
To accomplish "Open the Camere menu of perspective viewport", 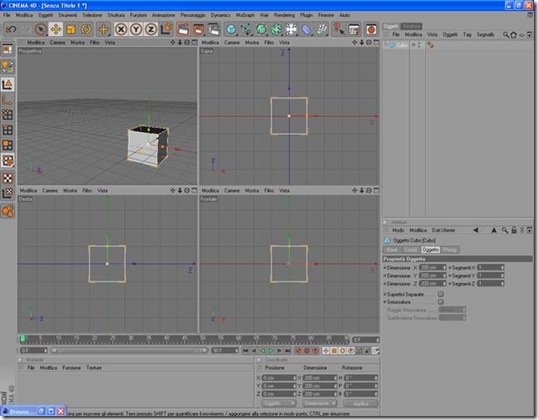I will pyautogui.click(x=58, y=43).
